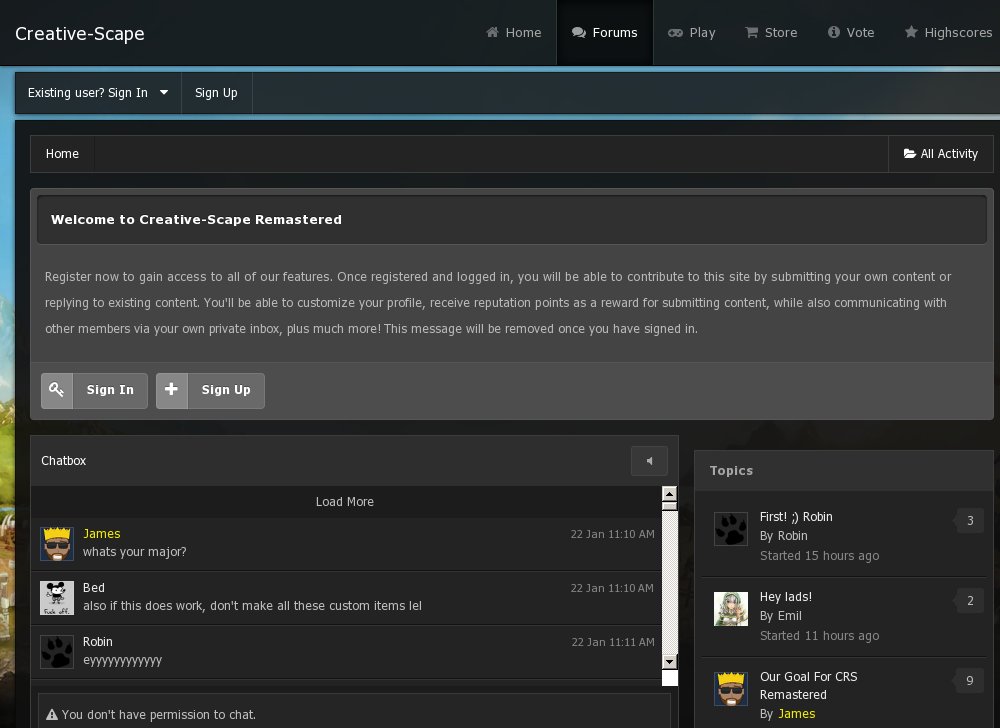Toggle chatbox sound with the speaker icon
The height and width of the screenshot is (728, 1000).
coord(649,461)
